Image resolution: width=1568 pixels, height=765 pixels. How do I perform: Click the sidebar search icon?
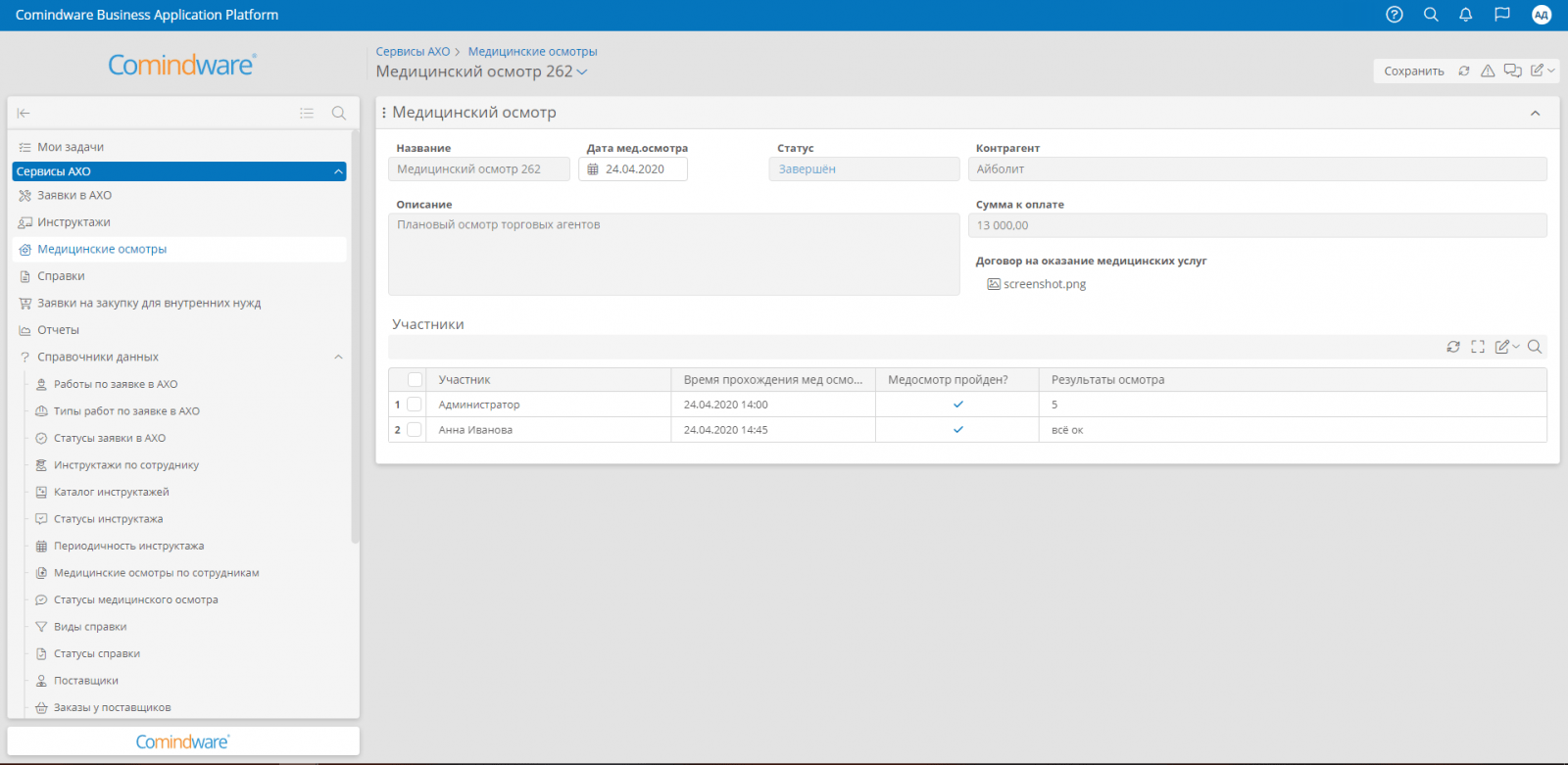[339, 114]
